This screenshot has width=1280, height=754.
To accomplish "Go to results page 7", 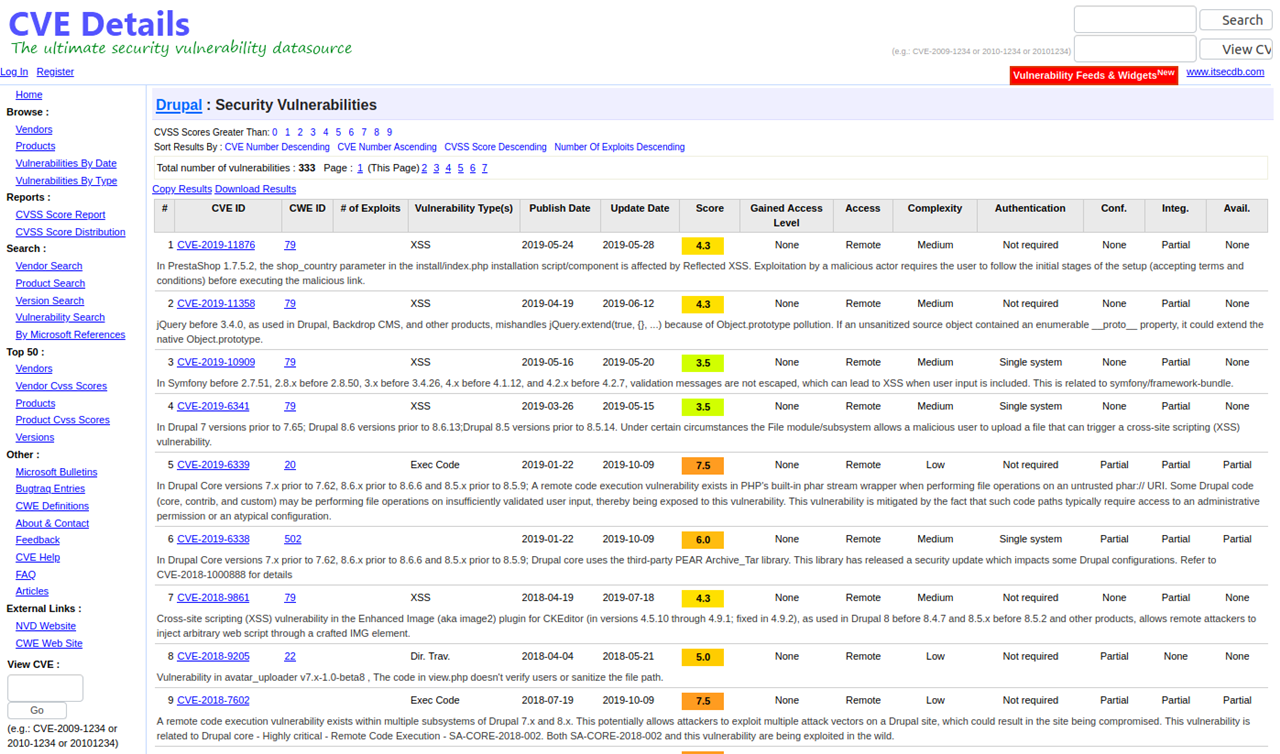I will (x=484, y=168).
